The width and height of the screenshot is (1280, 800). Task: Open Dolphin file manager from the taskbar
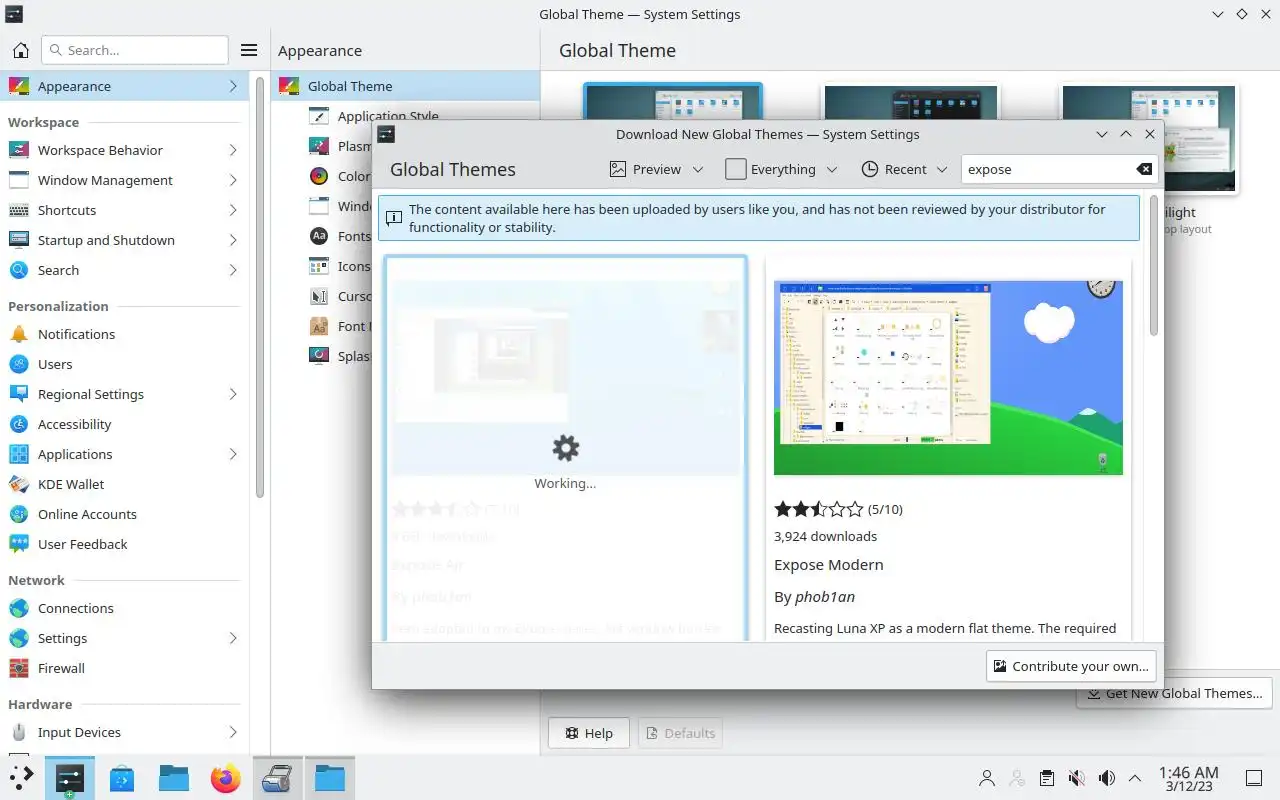(174, 777)
